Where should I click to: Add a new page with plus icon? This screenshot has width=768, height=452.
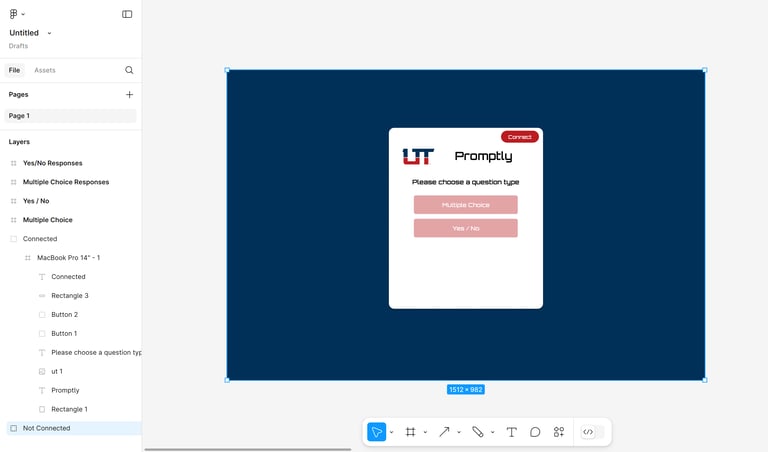129,95
